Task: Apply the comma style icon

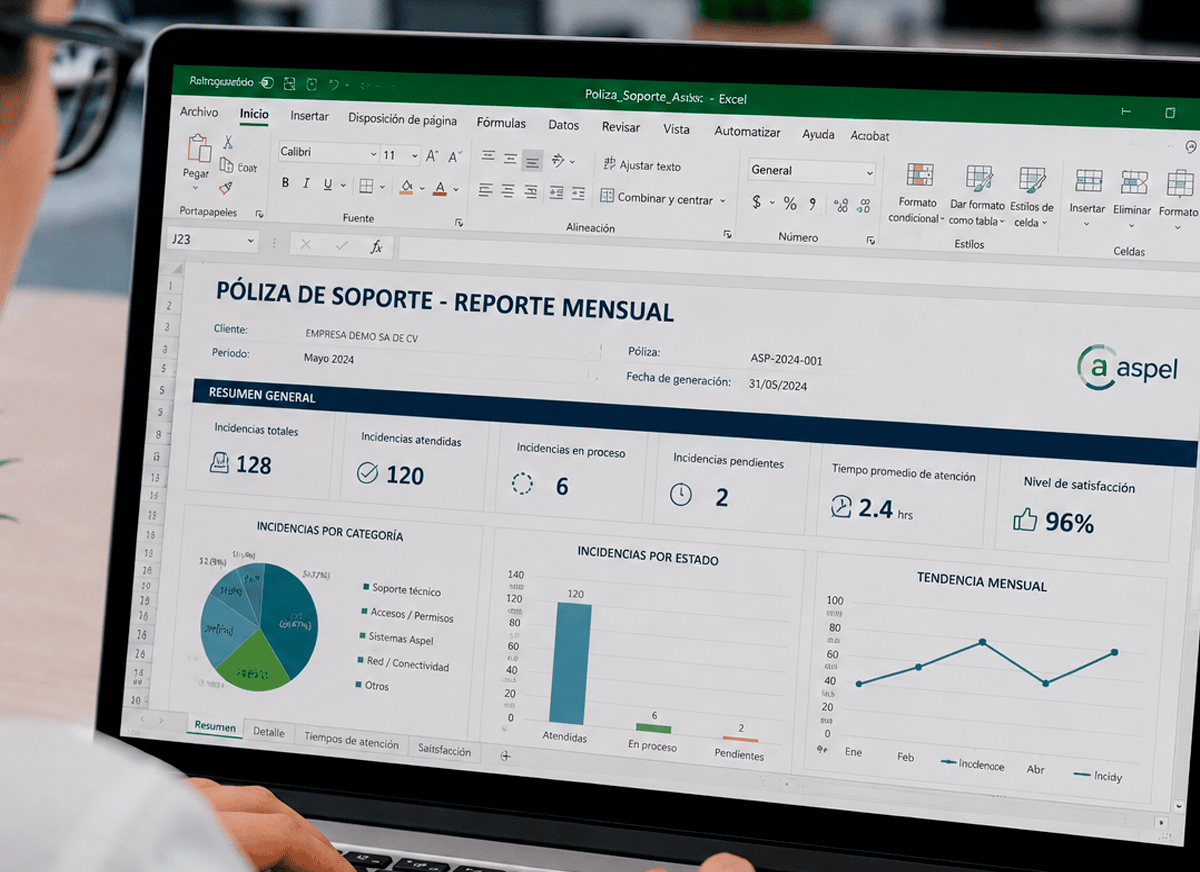Action: point(813,204)
